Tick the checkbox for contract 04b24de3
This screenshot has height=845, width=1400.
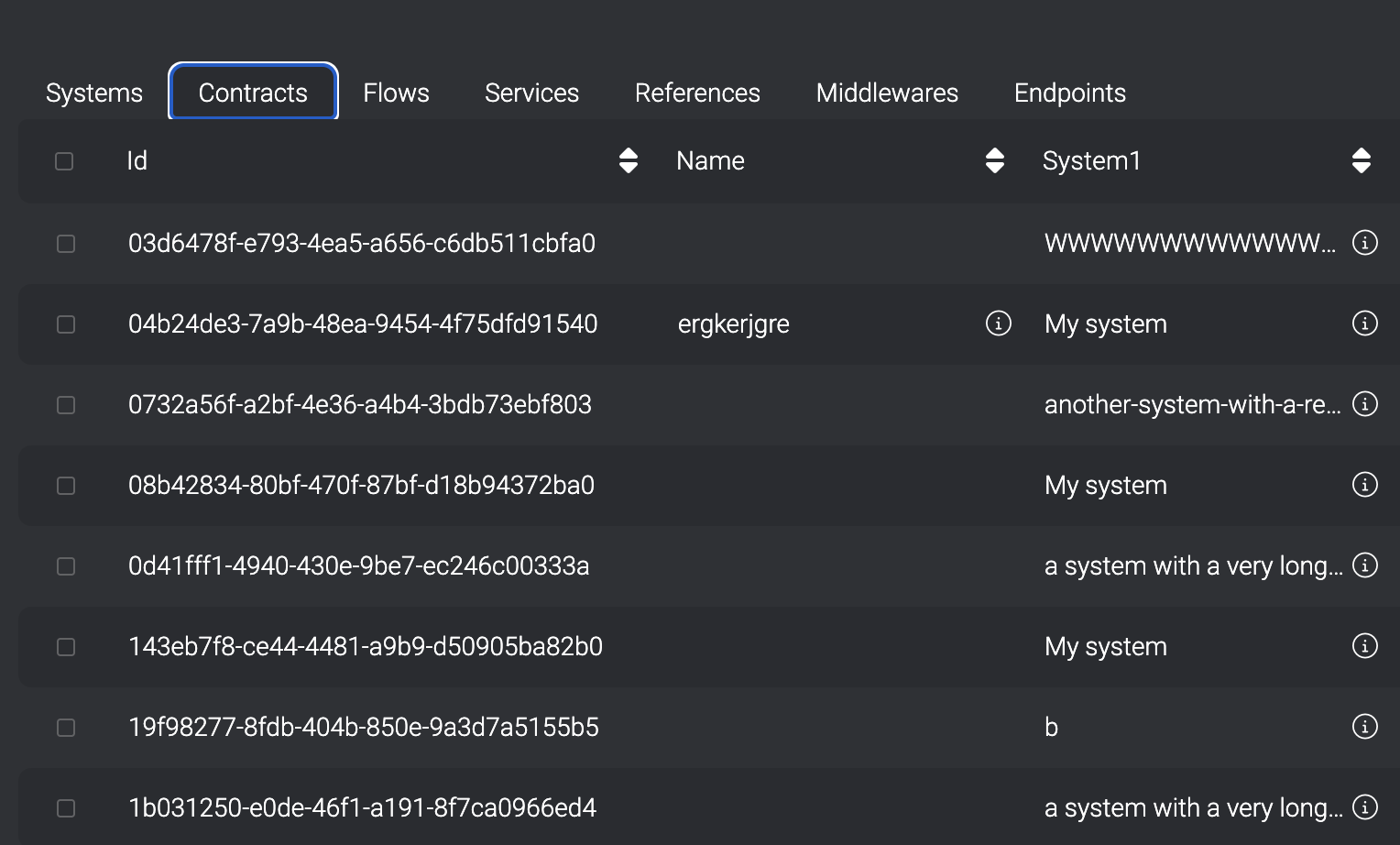click(66, 324)
